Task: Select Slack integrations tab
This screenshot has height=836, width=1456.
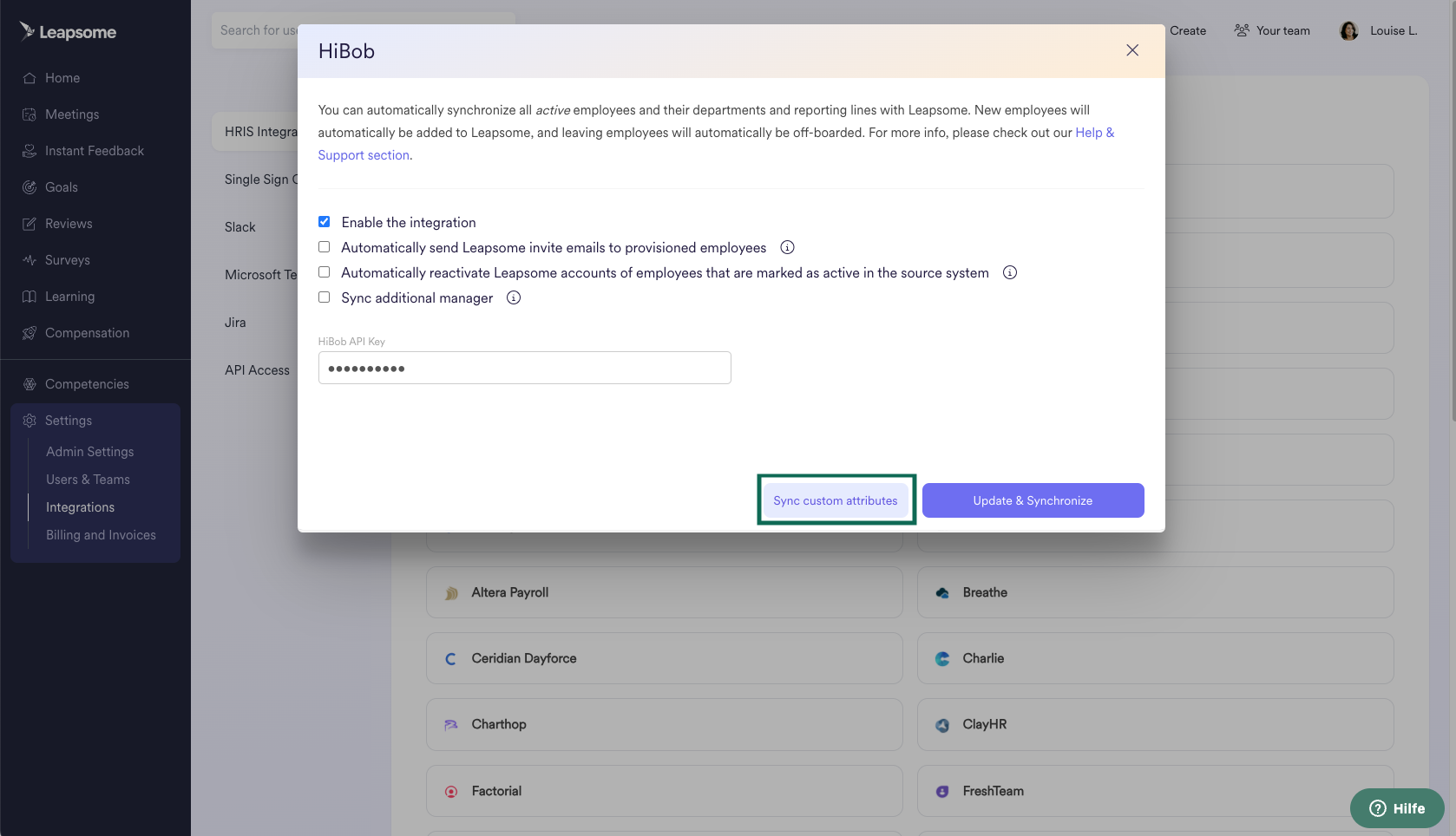Action: coord(240,227)
